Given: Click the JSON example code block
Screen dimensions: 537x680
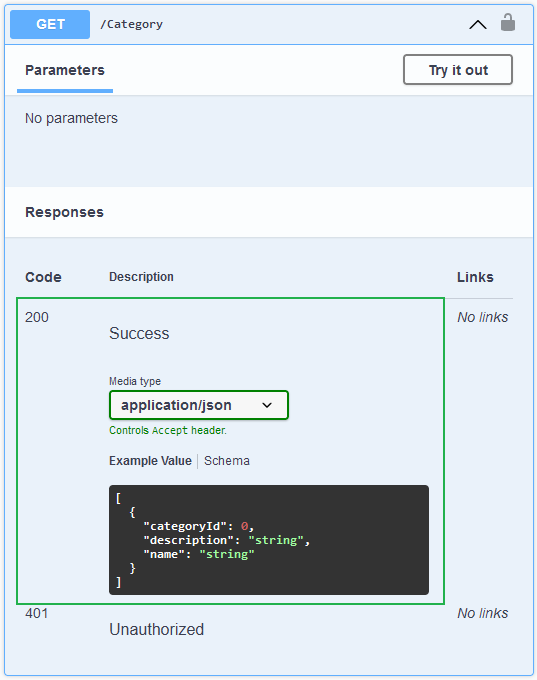Looking at the screenshot, I should coord(269,539).
